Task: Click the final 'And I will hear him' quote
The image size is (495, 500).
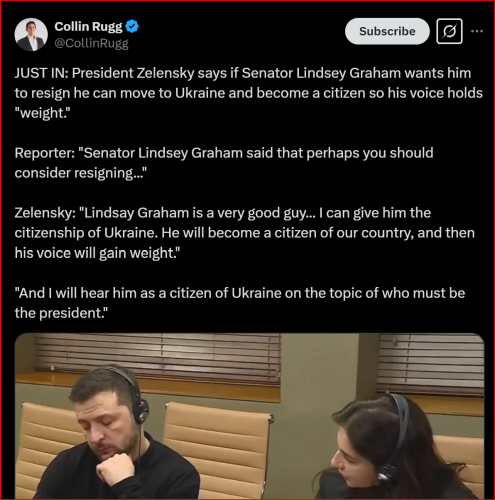Action: point(240,303)
